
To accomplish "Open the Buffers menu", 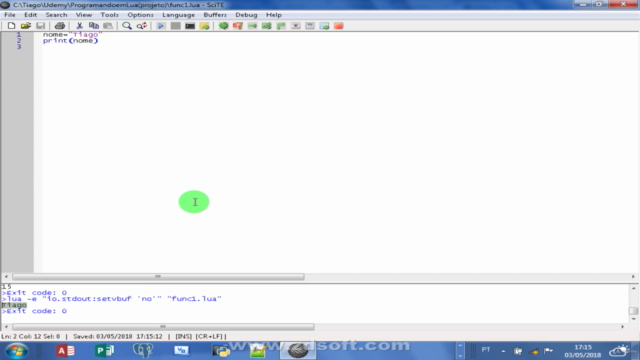I will 215,15.
